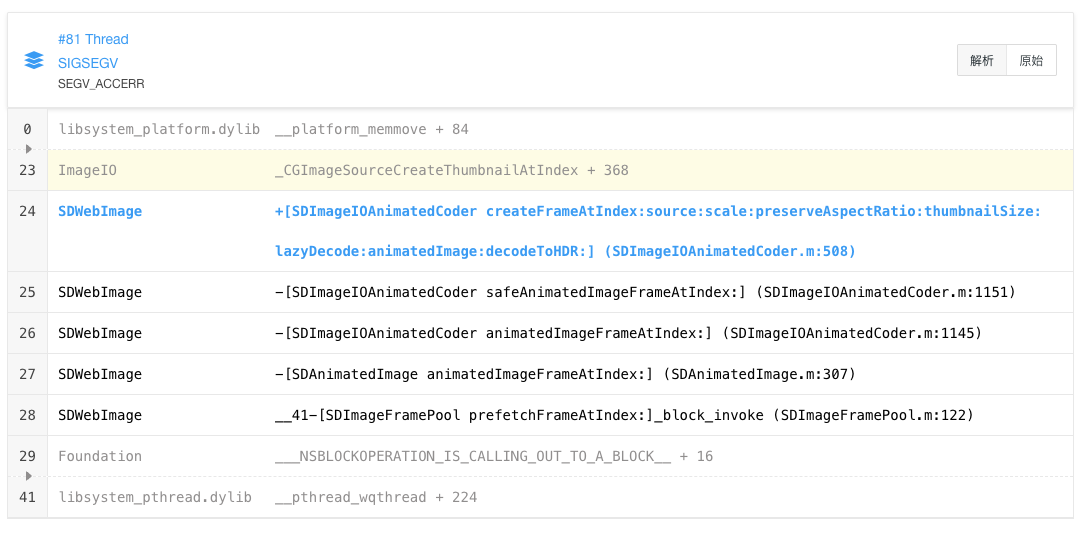Select frame 0 __platform_memmove row
The height and width of the screenshot is (534, 1086).
click(x=370, y=129)
